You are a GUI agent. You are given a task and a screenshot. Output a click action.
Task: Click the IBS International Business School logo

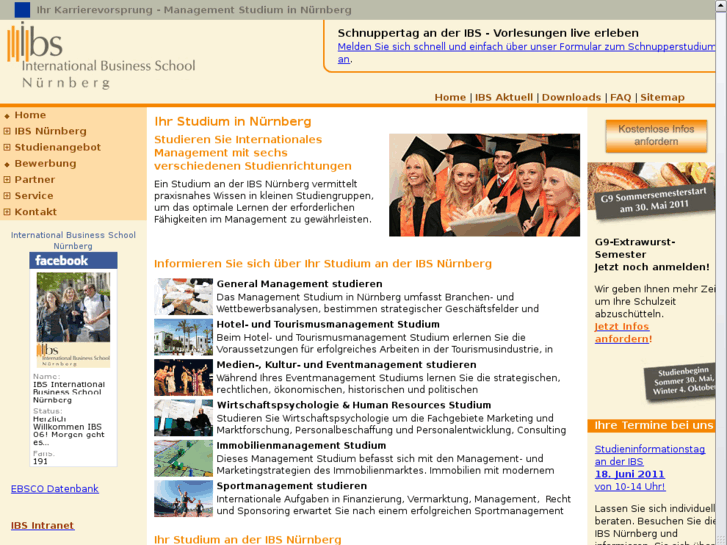[x=101, y=56]
